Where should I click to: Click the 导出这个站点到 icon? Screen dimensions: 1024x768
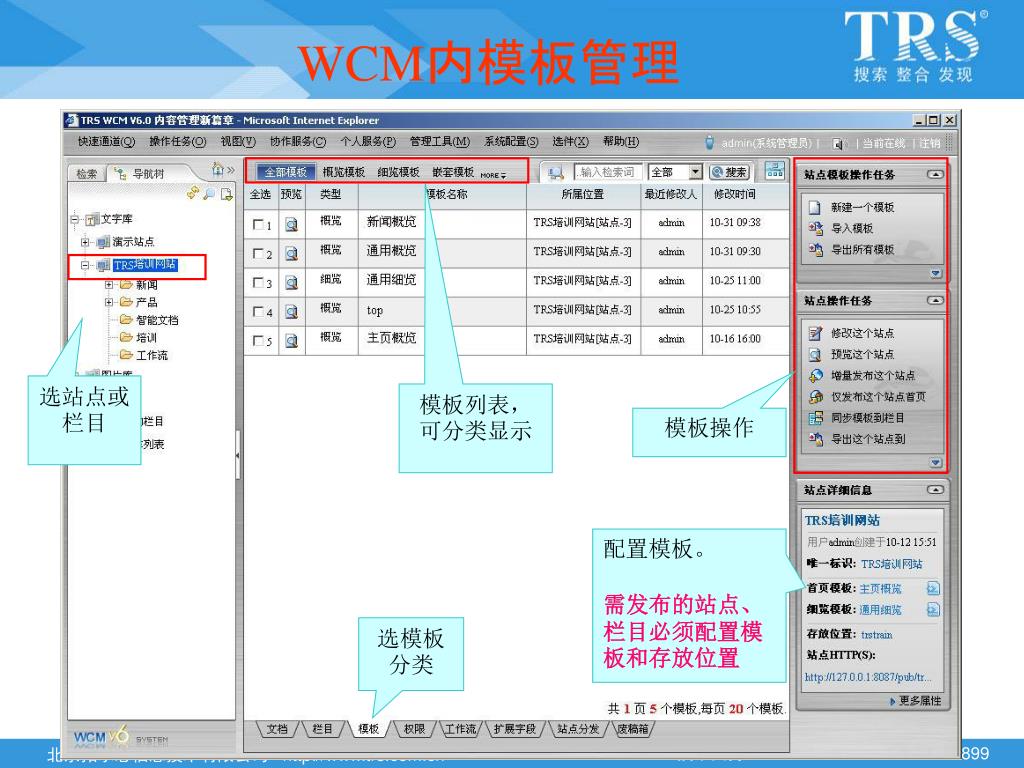815,439
